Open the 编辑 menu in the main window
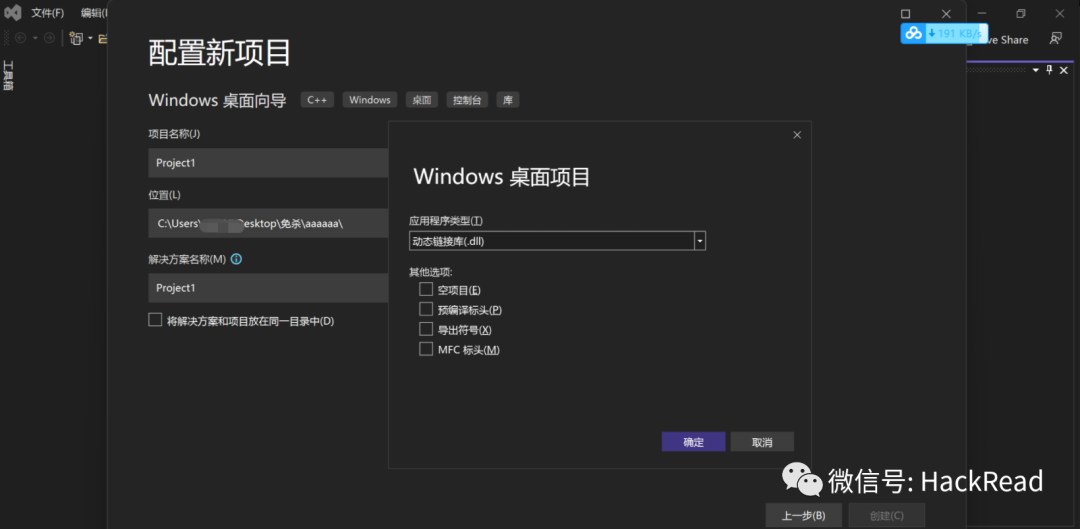The image size is (1080, 529). pyautogui.click(x=92, y=13)
